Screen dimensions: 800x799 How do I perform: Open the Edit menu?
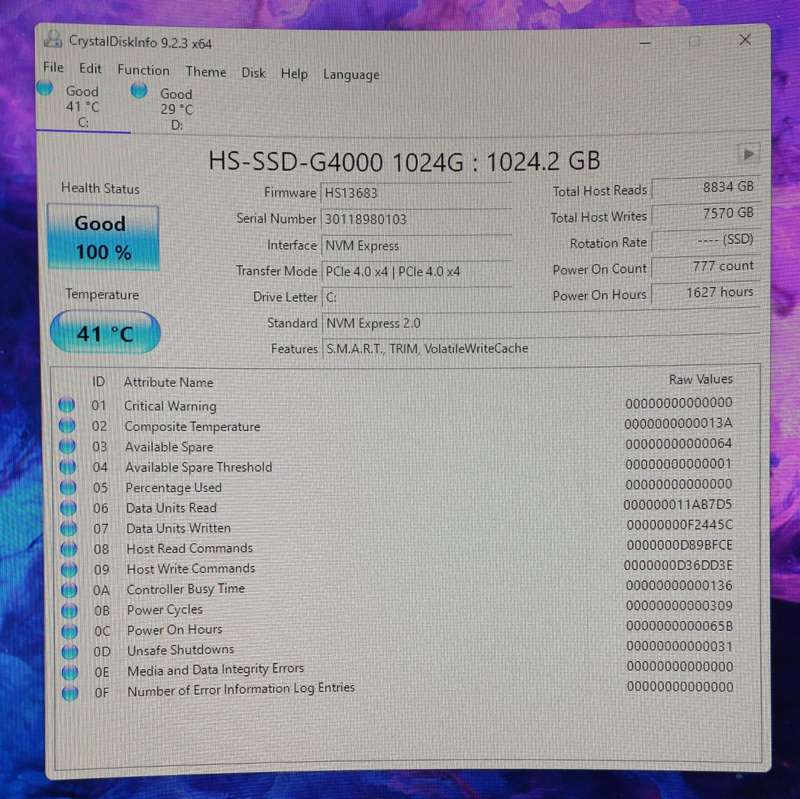click(x=90, y=68)
